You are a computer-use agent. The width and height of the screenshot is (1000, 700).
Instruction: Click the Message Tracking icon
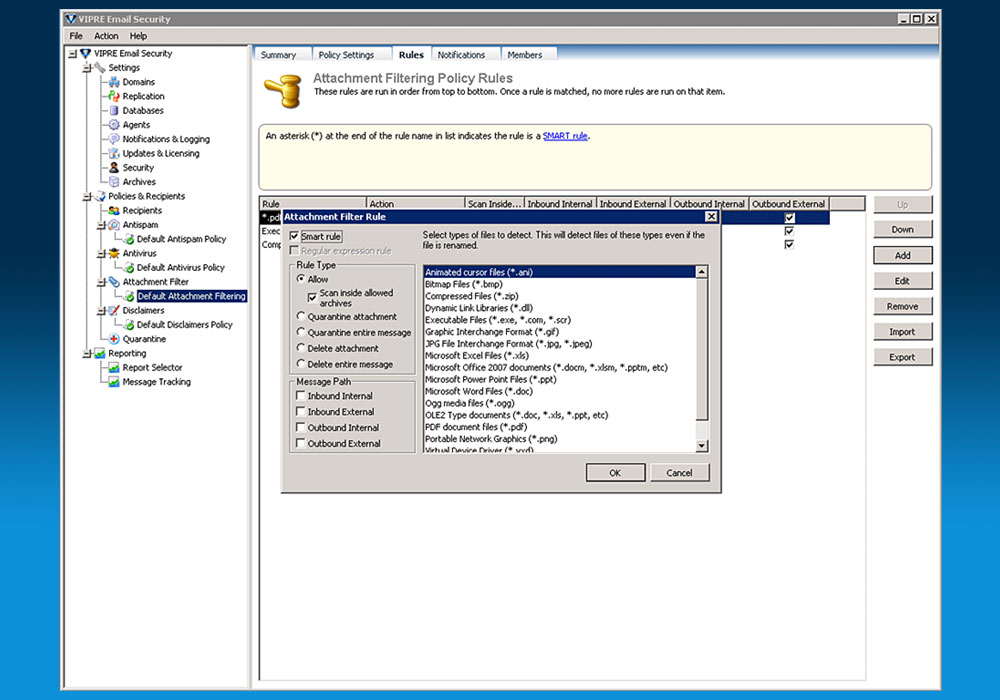point(114,382)
